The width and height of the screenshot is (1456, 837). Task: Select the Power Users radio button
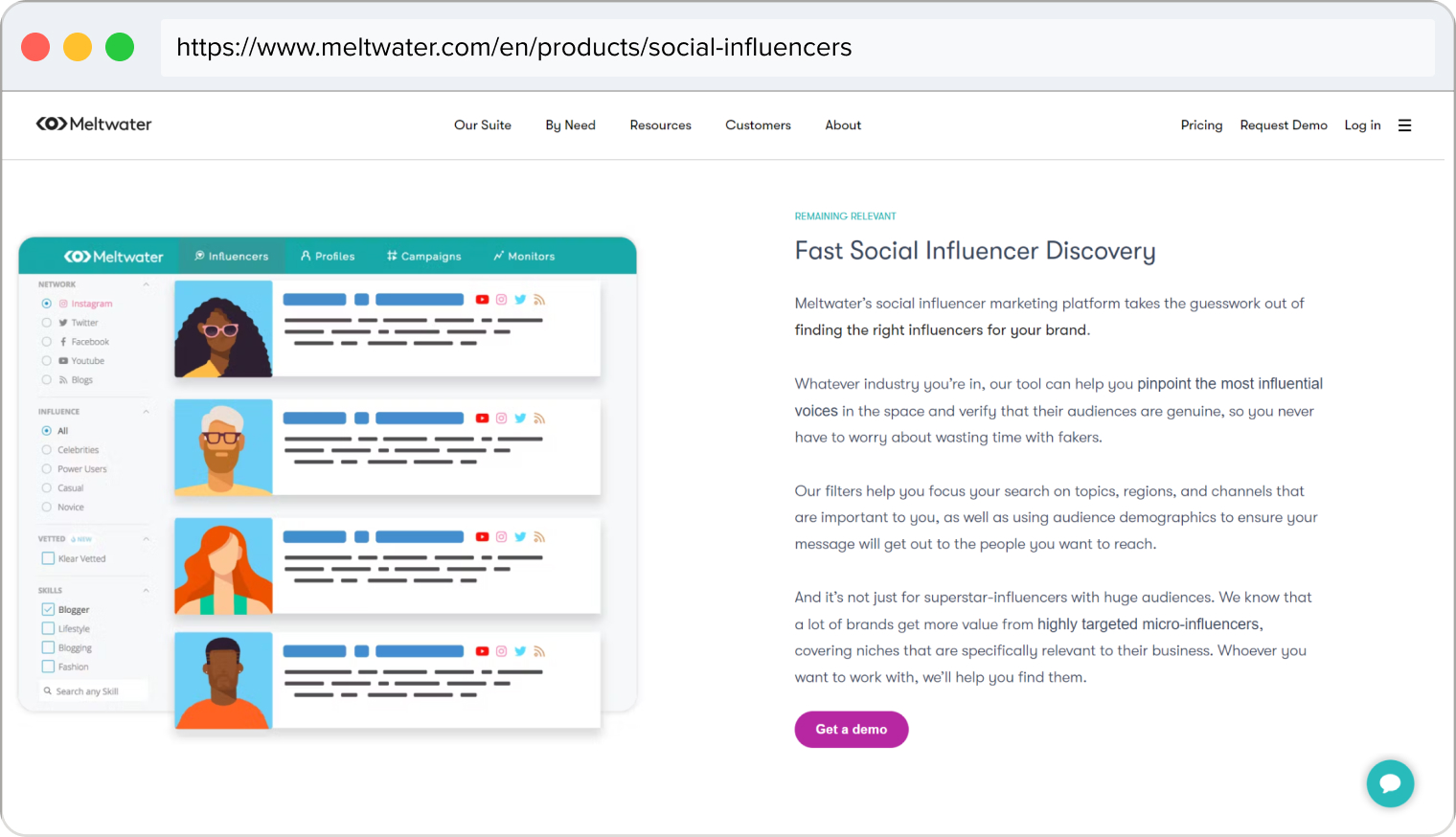click(x=46, y=469)
